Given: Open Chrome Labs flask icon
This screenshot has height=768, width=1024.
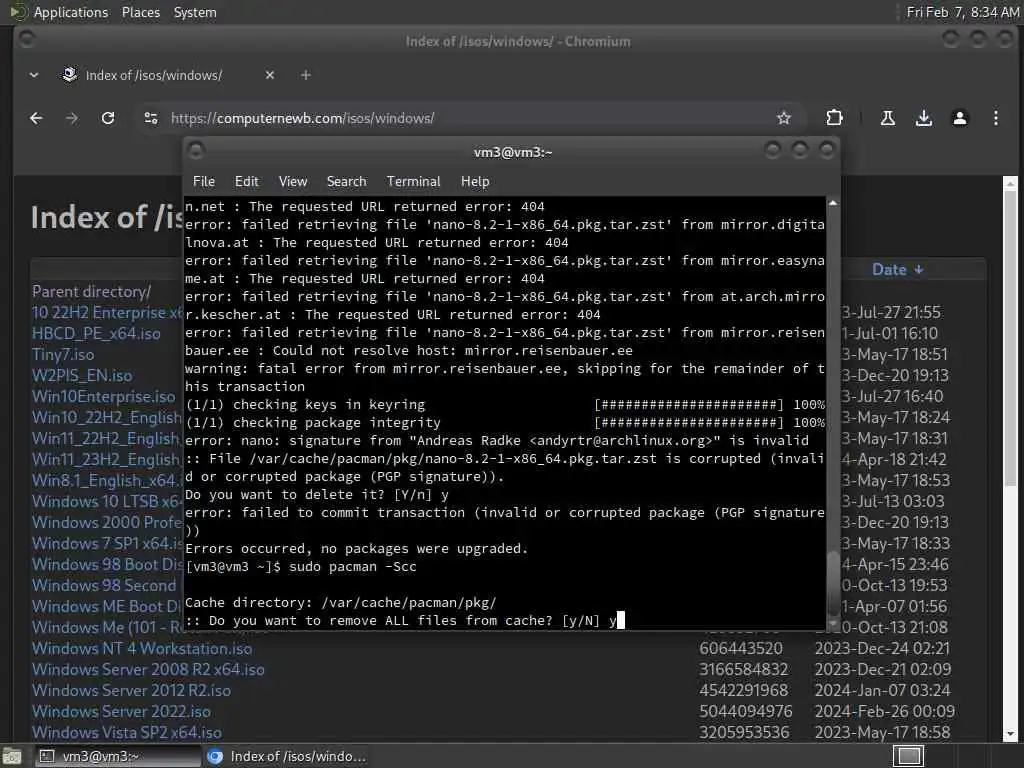Looking at the screenshot, I should point(888,118).
